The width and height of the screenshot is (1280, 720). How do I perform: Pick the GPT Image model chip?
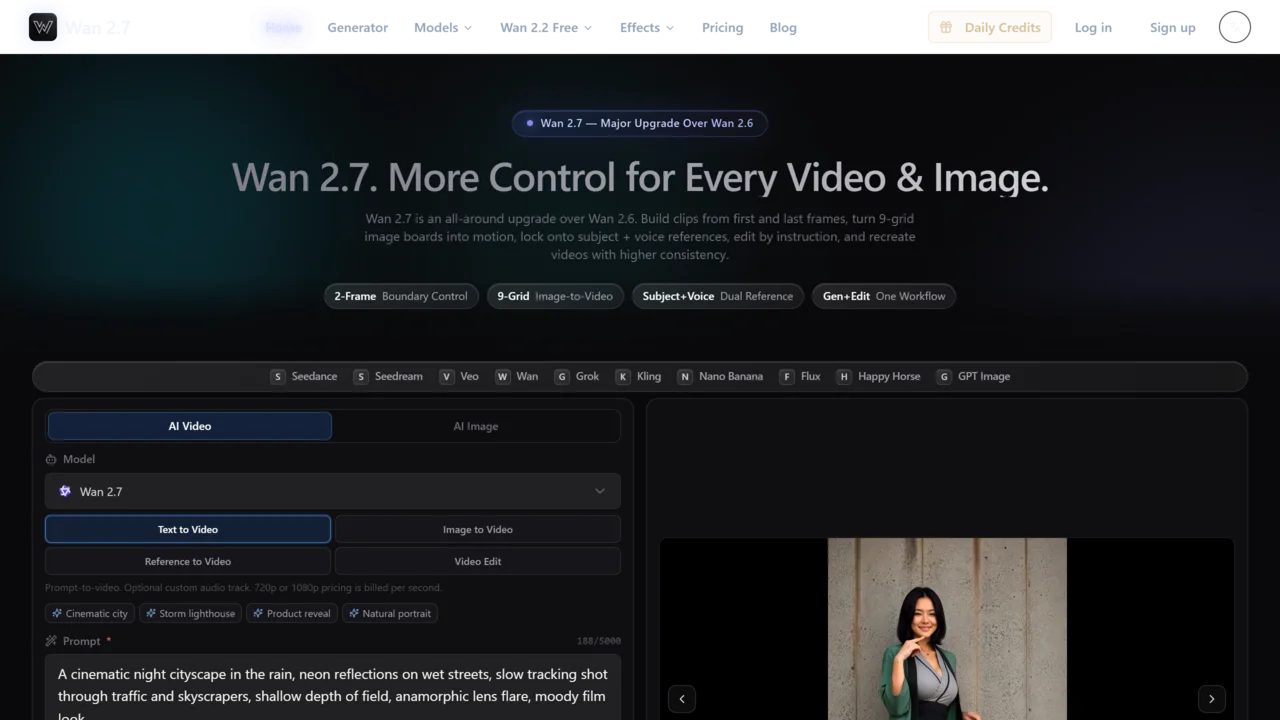pos(973,376)
